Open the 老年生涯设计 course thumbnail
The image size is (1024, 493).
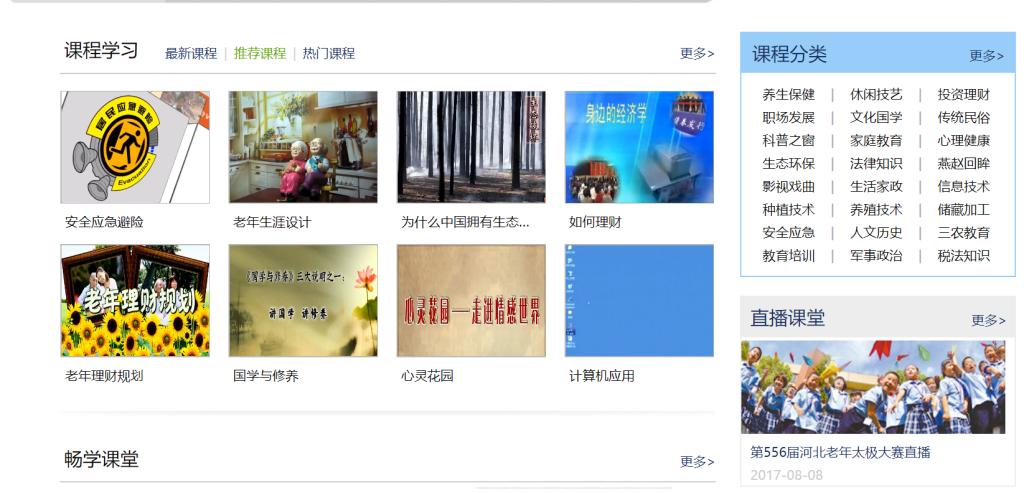[303, 148]
